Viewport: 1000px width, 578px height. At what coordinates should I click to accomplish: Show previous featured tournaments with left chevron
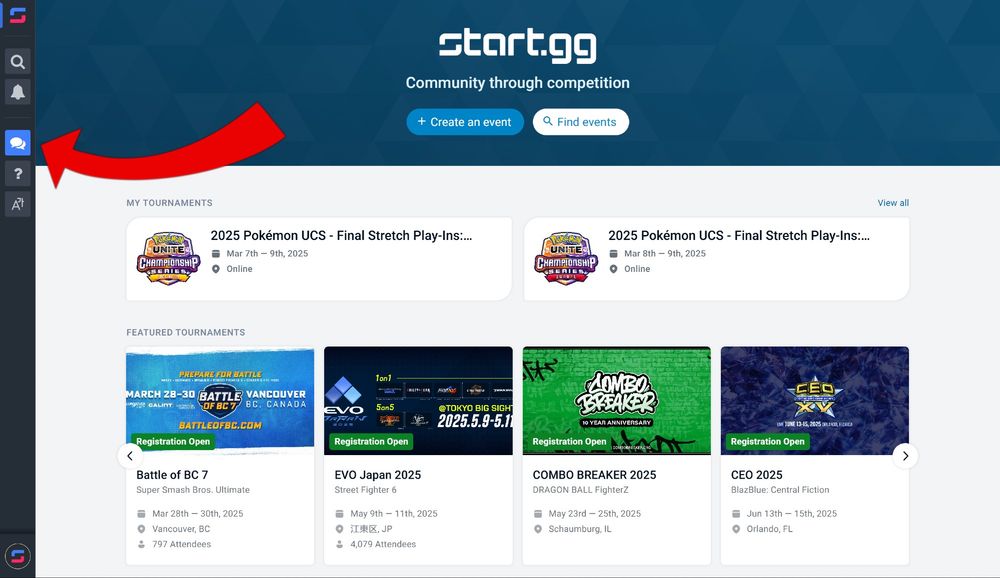130,456
